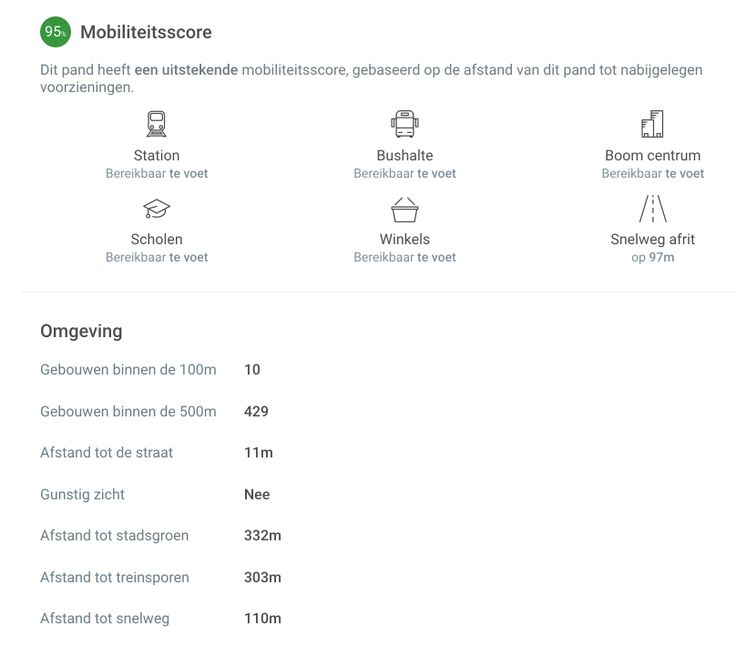
Task: Click the Bushalte bus icon
Action: [404, 125]
